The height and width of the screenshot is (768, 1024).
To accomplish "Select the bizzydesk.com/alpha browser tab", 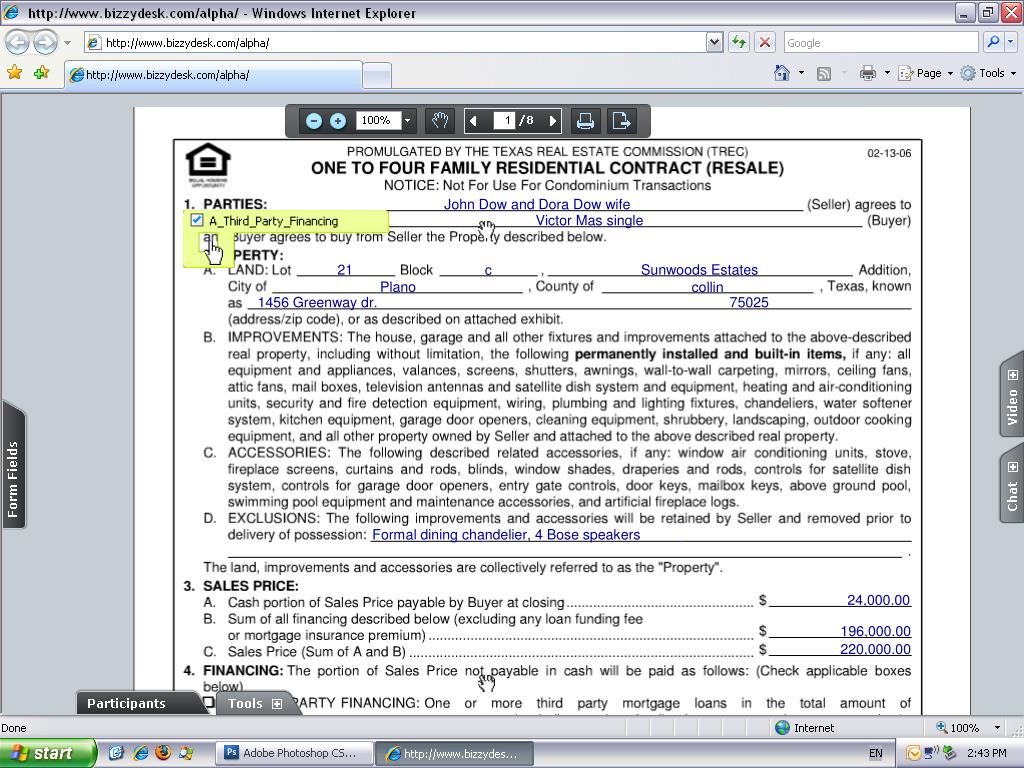I will tap(213, 75).
